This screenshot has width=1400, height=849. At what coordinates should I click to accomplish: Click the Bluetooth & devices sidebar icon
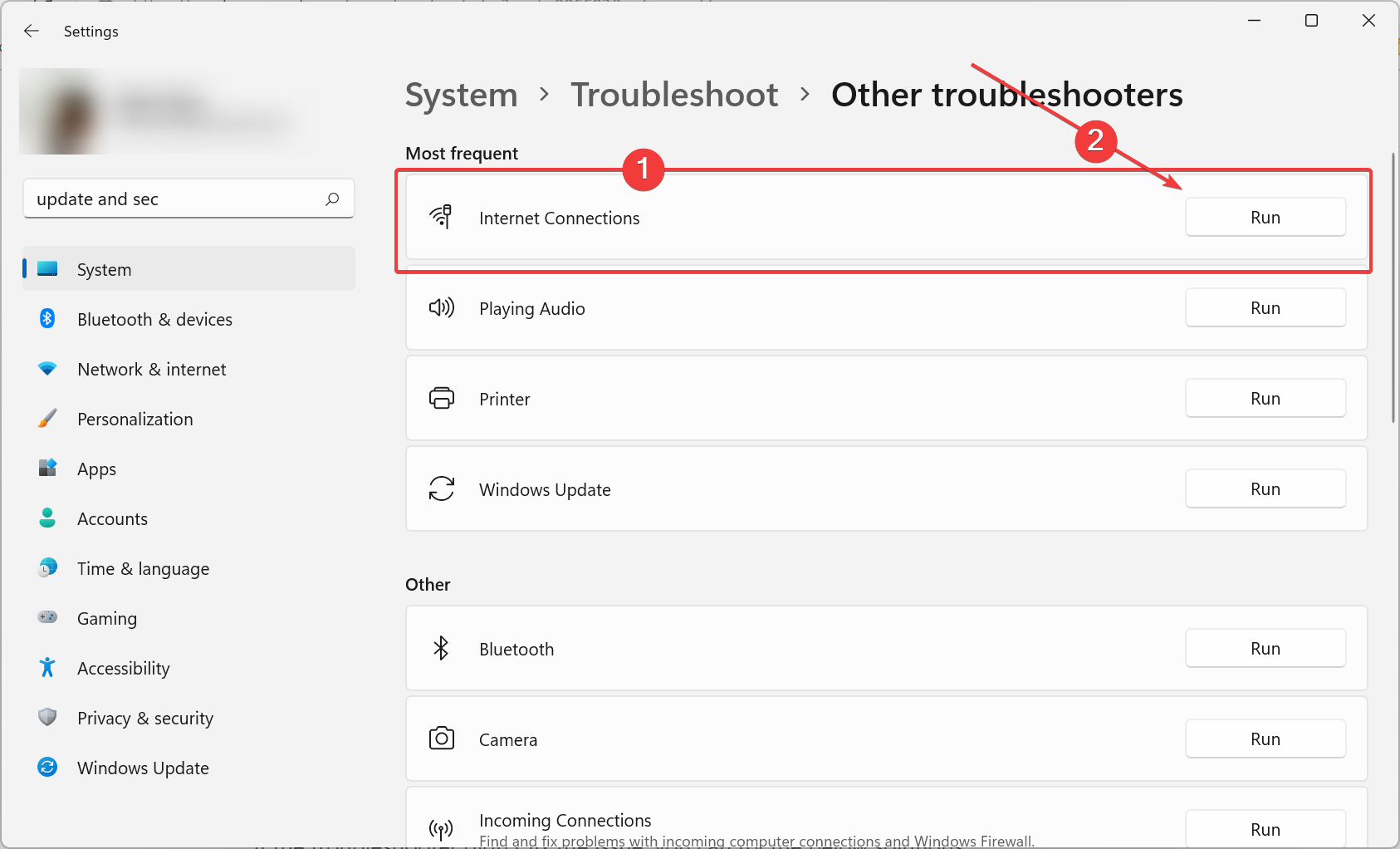(47, 319)
